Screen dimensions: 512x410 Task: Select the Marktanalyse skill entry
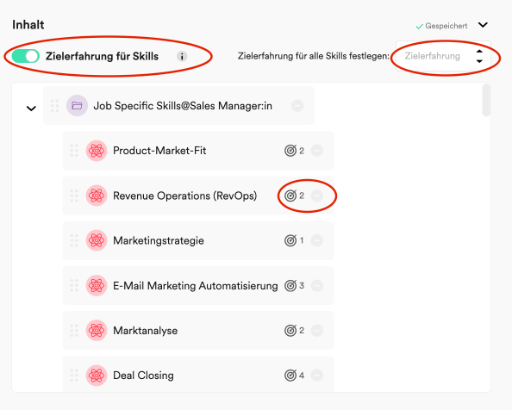click(x=198, y=330)
